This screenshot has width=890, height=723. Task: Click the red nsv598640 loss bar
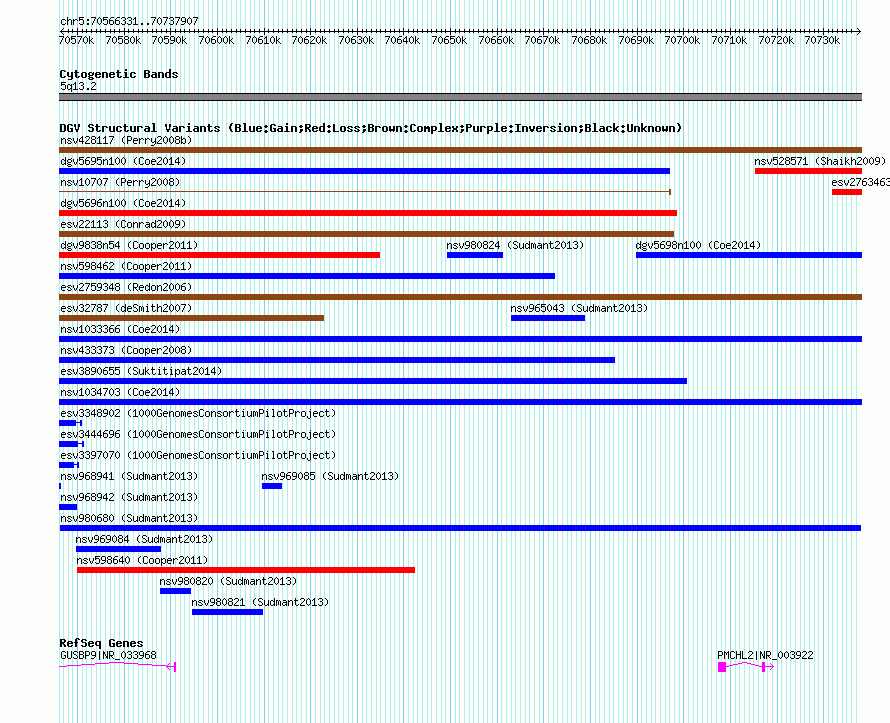pos(246,570)
